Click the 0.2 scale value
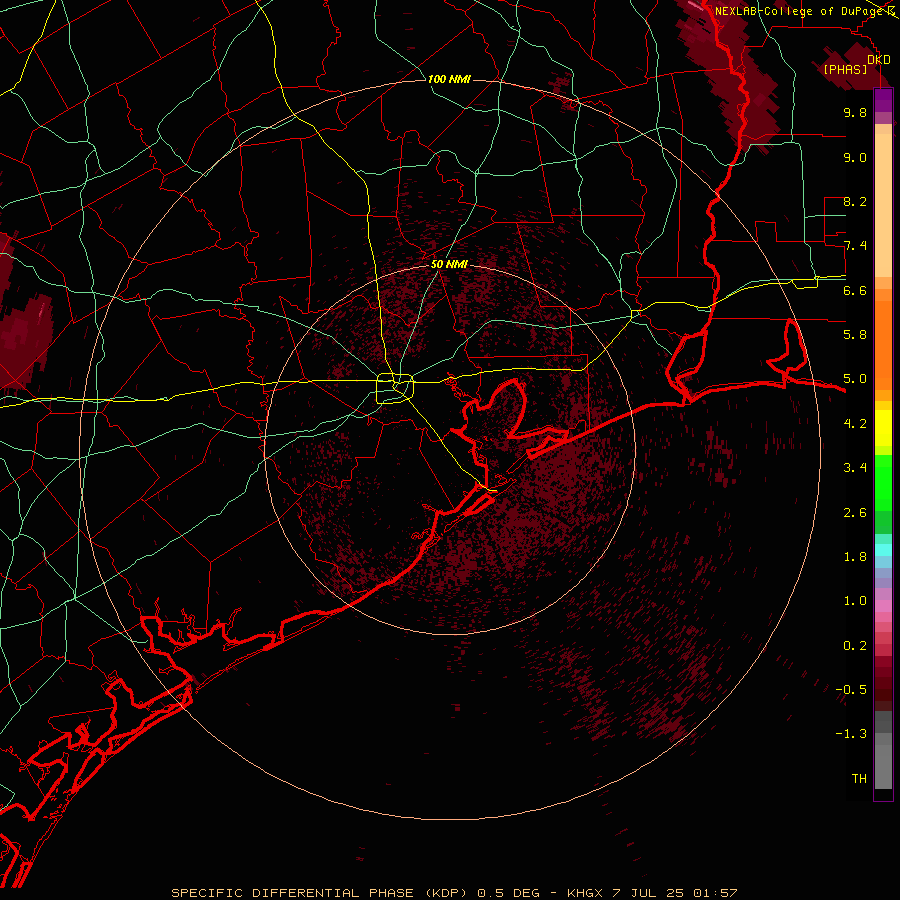This screenshot has height=900, width=900. [855, 646]
